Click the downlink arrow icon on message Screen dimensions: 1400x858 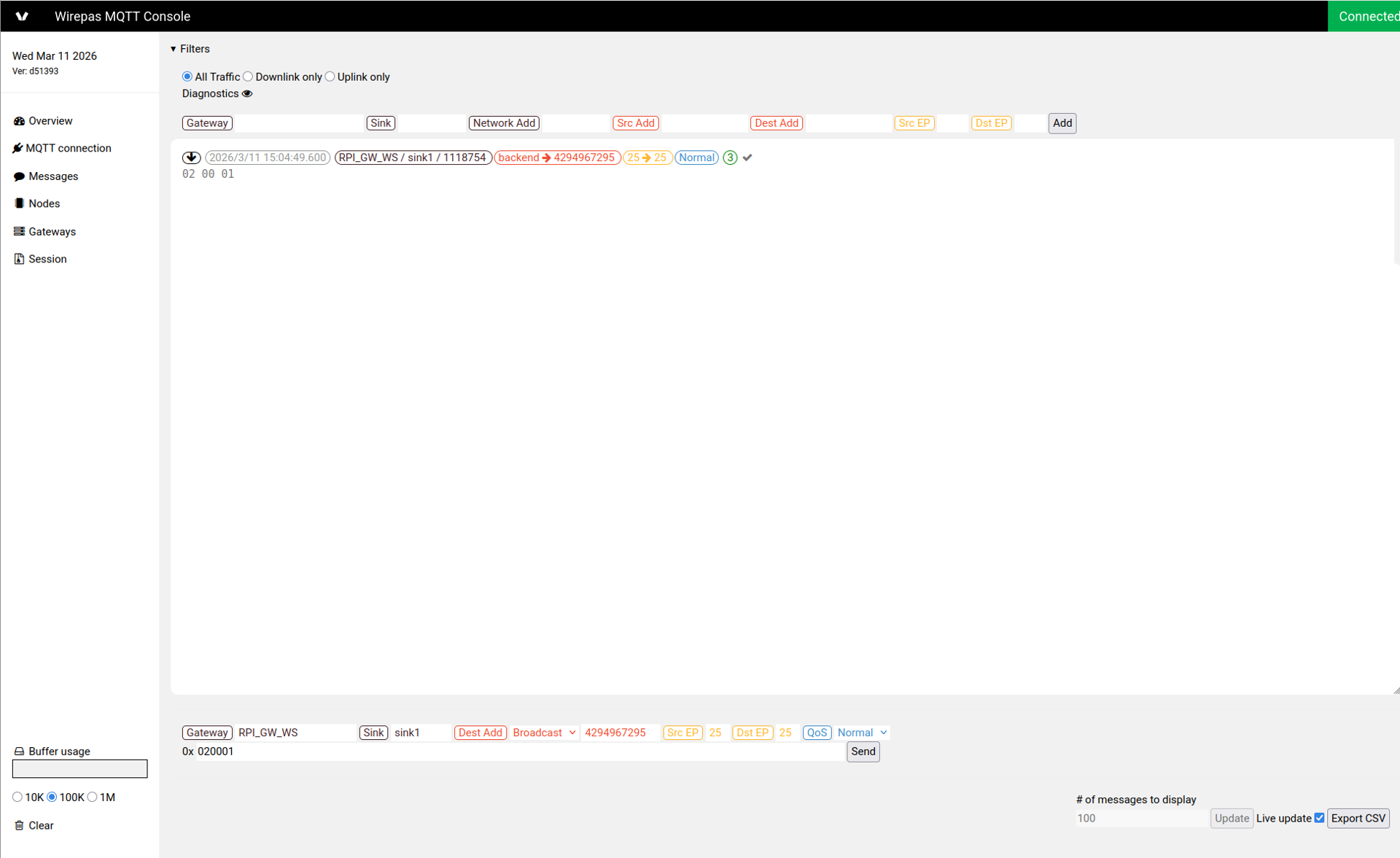coord(191,157)
